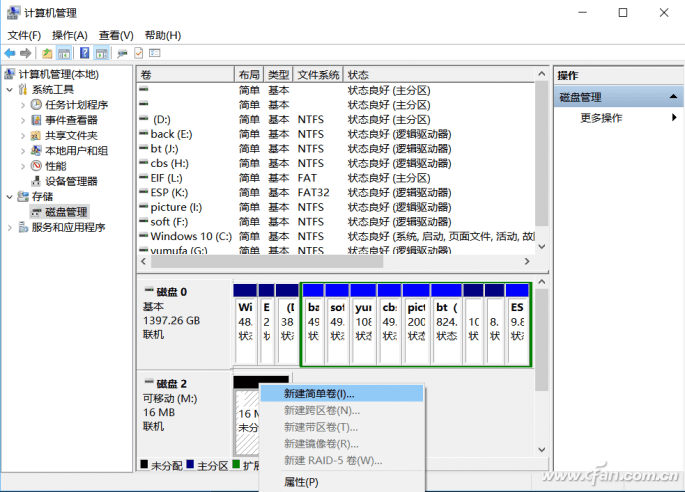This screenshot has height=492, width=685.
Task: Collapse the 存储 tree node
Action: tap(10, 197)
